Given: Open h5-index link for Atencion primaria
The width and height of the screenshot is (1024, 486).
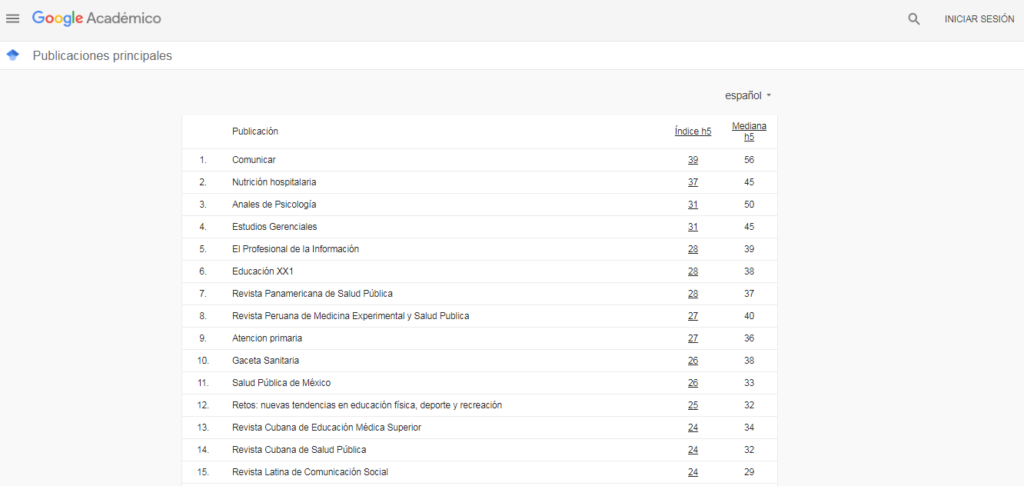Looking at the screenshot, I should tap(693, 338).
